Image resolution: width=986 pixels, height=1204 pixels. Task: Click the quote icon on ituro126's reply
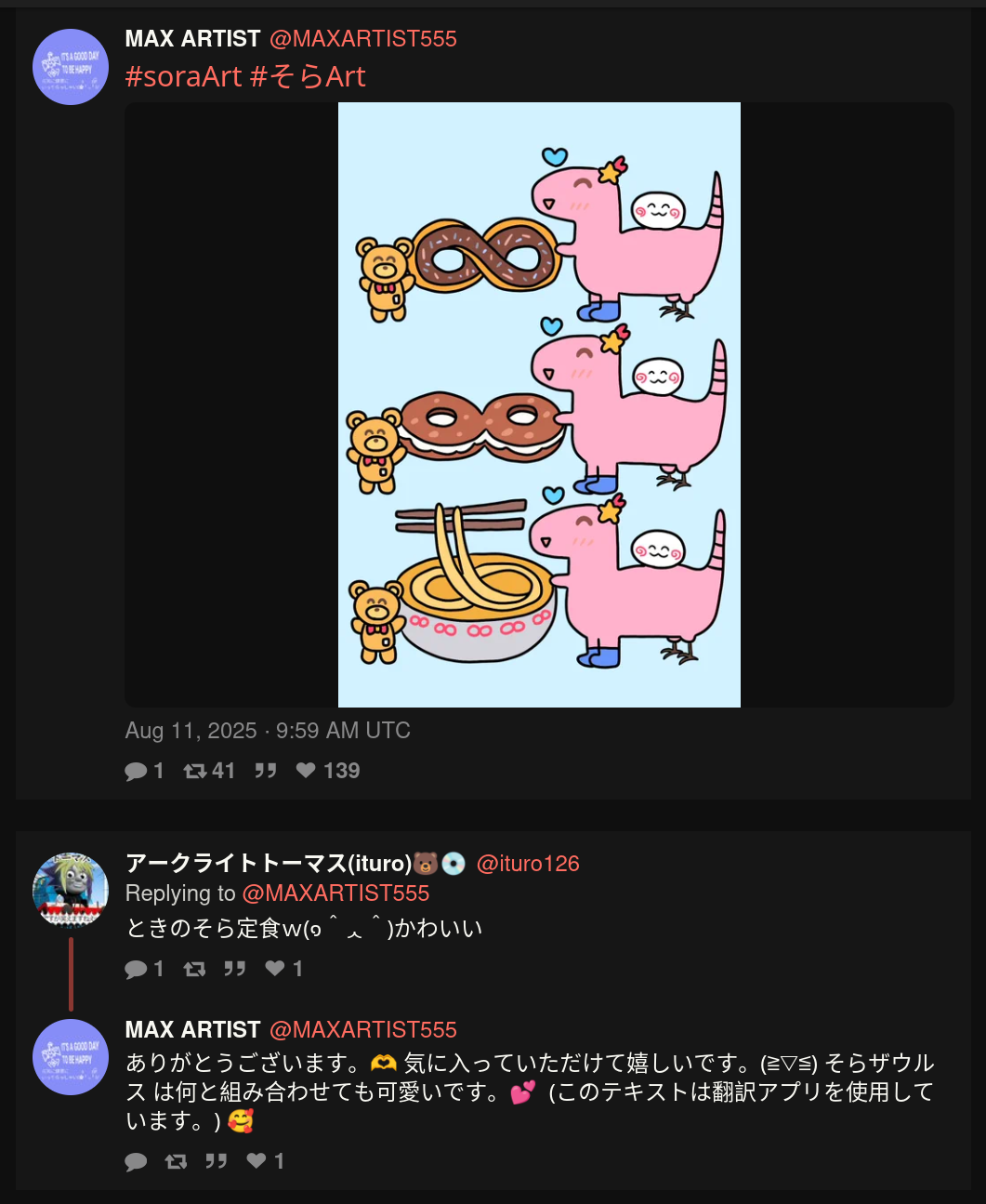(235, 969)
